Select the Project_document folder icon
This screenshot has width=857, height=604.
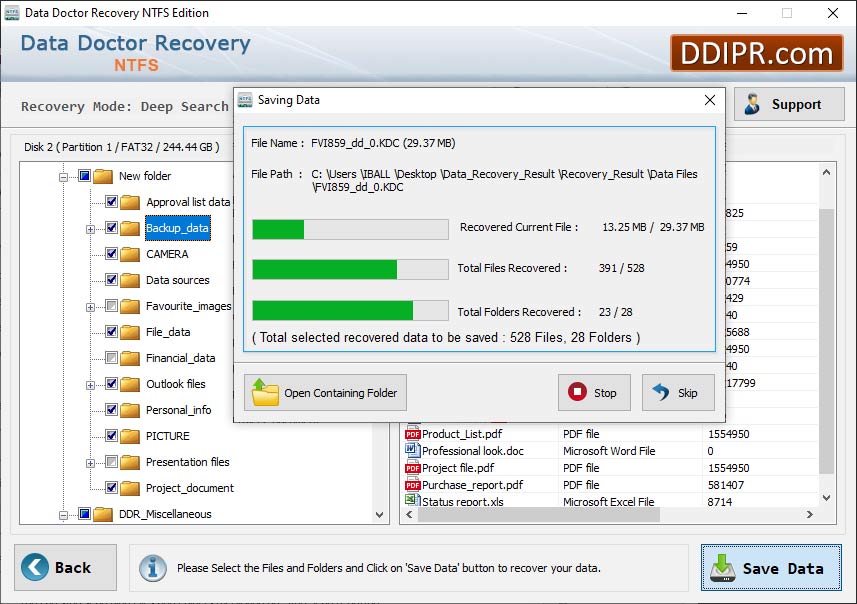(x=130, y=488)
